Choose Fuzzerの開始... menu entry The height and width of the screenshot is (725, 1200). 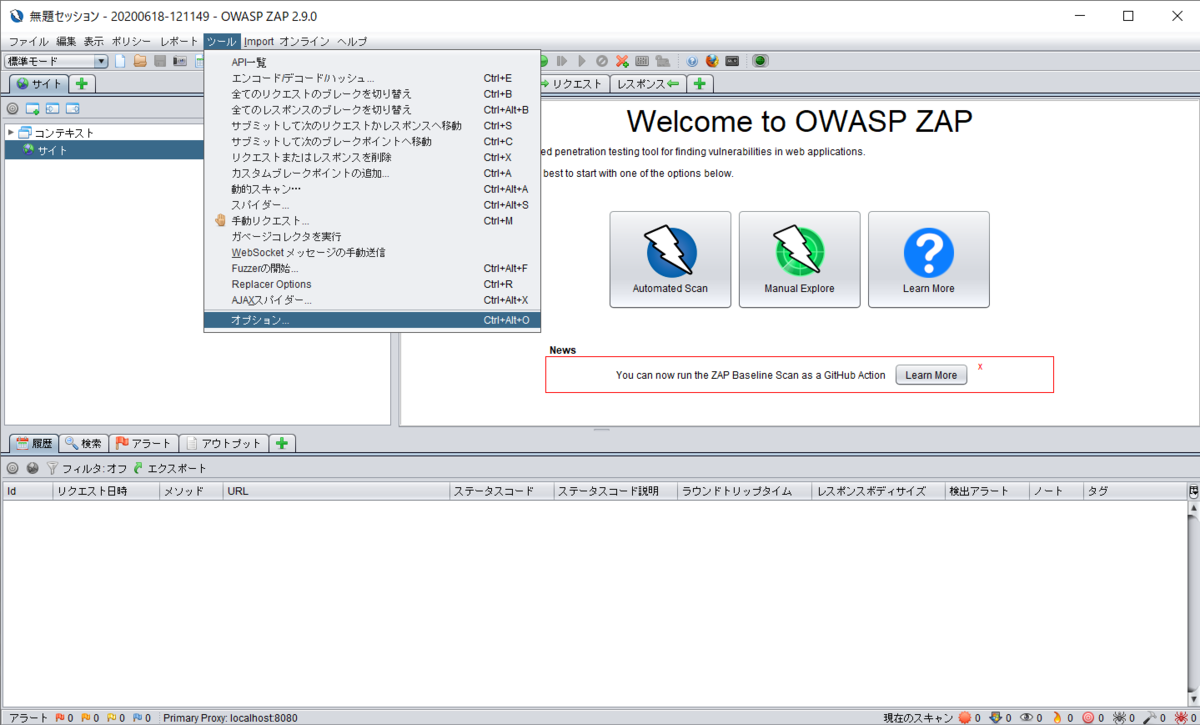coord(372,268)
